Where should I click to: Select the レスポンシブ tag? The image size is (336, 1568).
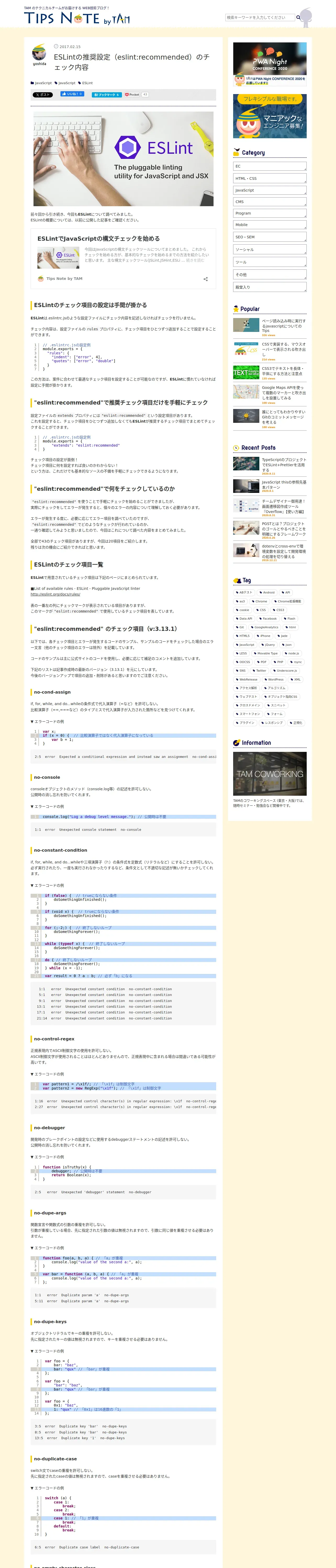point(272,723)
